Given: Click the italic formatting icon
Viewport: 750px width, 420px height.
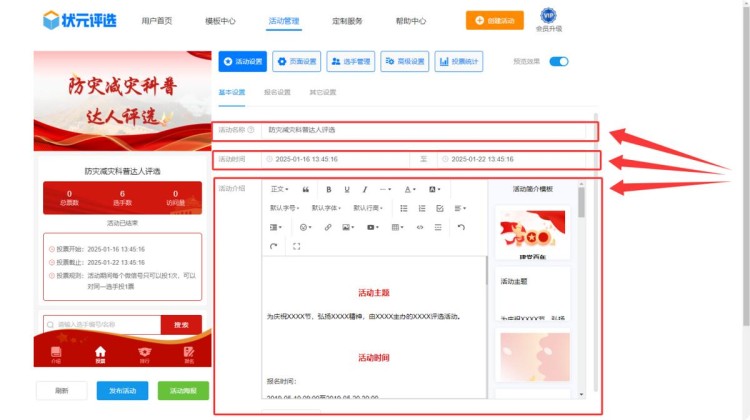Looking at the screenshot, I should pyautogui.click(x=365, y=189).
